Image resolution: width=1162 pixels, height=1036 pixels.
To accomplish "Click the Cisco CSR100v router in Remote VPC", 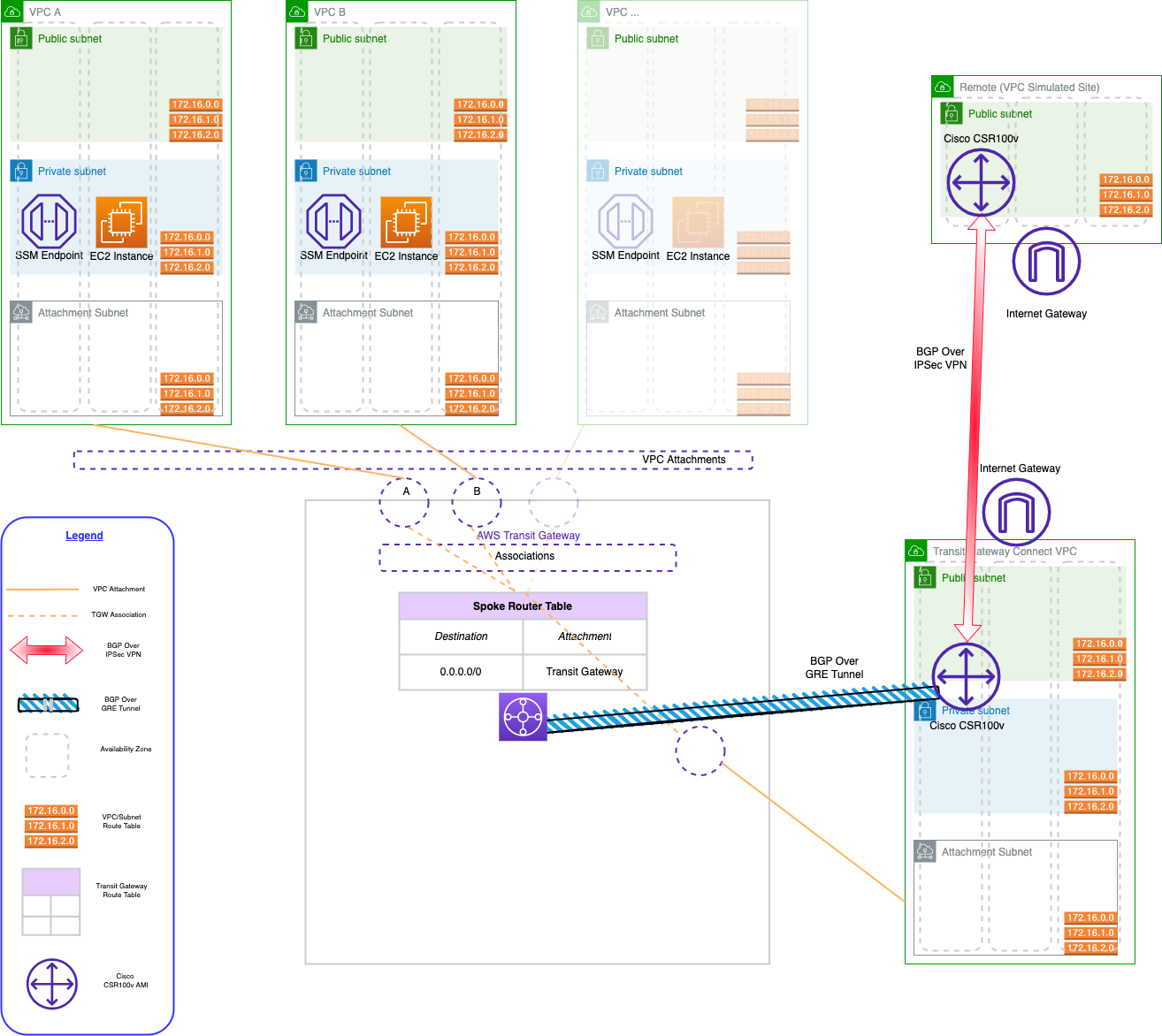I will [981, 183].
